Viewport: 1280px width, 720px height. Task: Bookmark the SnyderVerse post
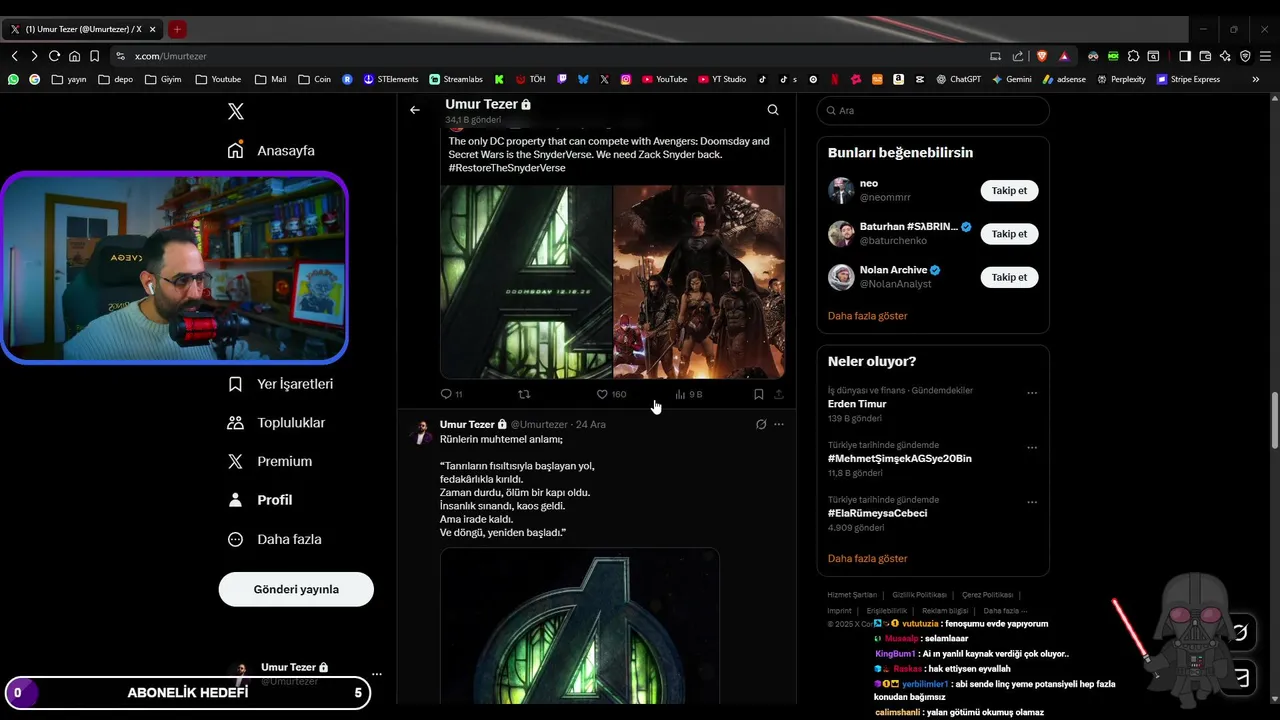(x=758, y=394)
